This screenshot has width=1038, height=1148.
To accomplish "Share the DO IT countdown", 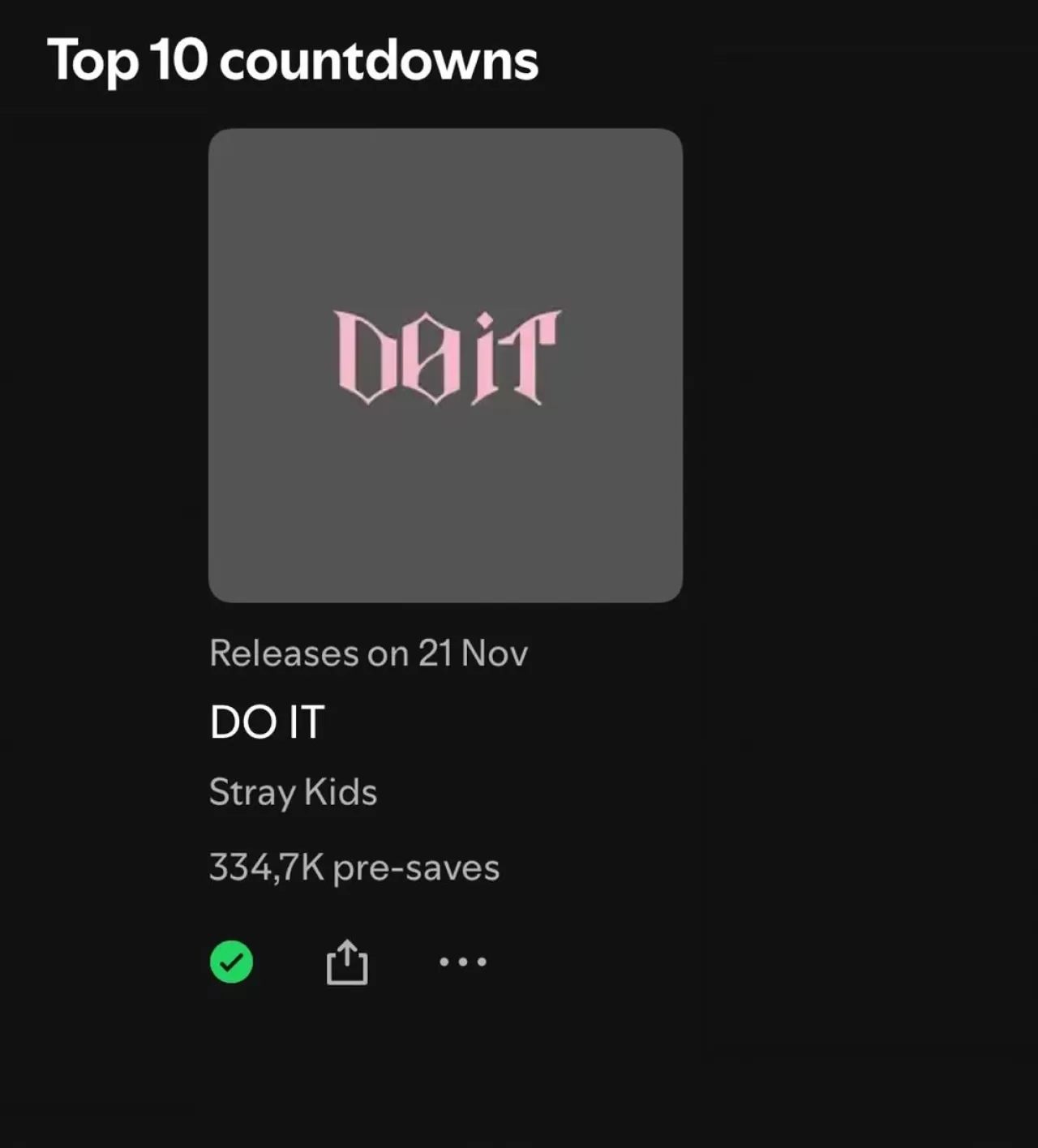I will (347, 962).
